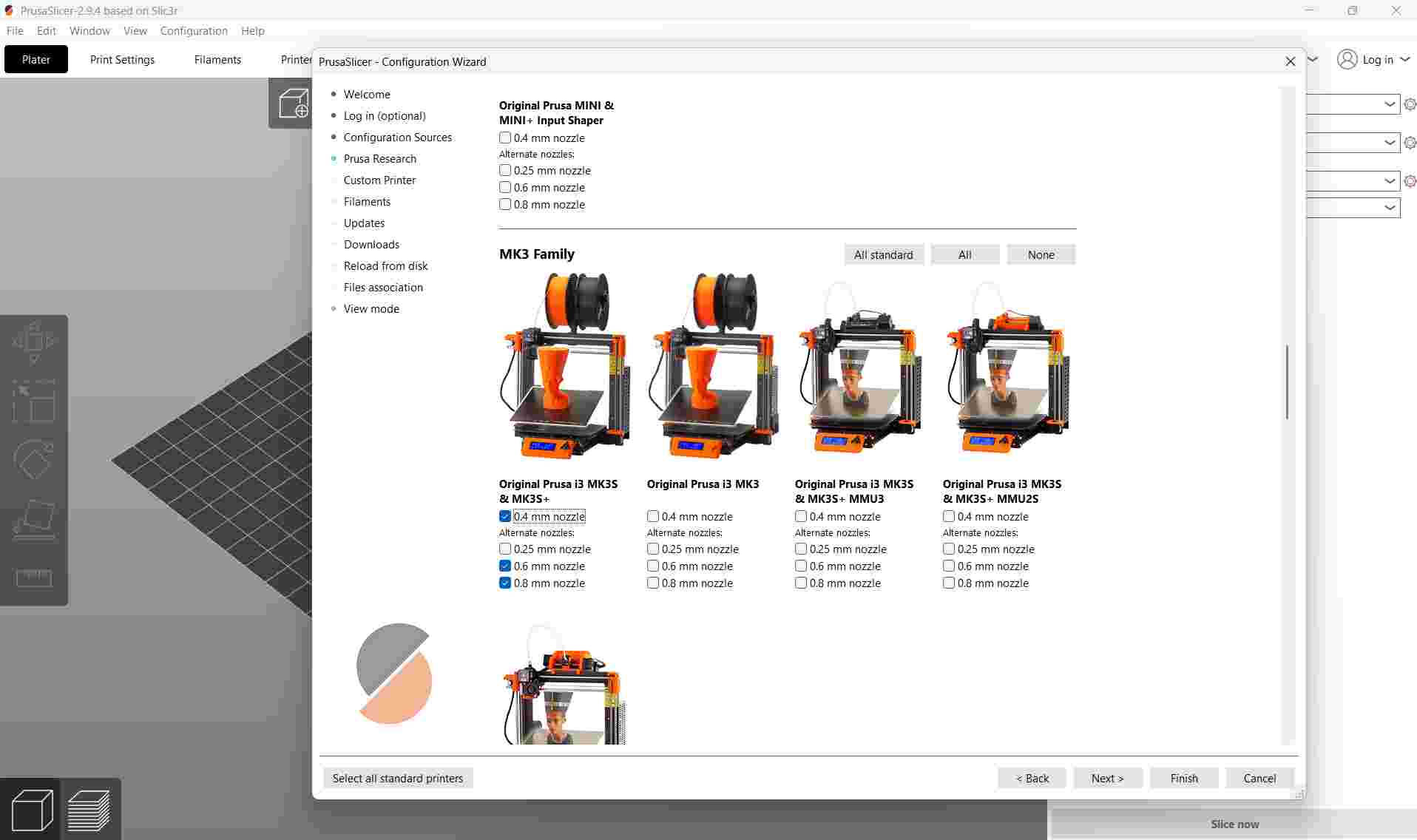Select the ruler Measure tool icon
Viewport: 1417px width, 840px height.
tap(34, 578)
